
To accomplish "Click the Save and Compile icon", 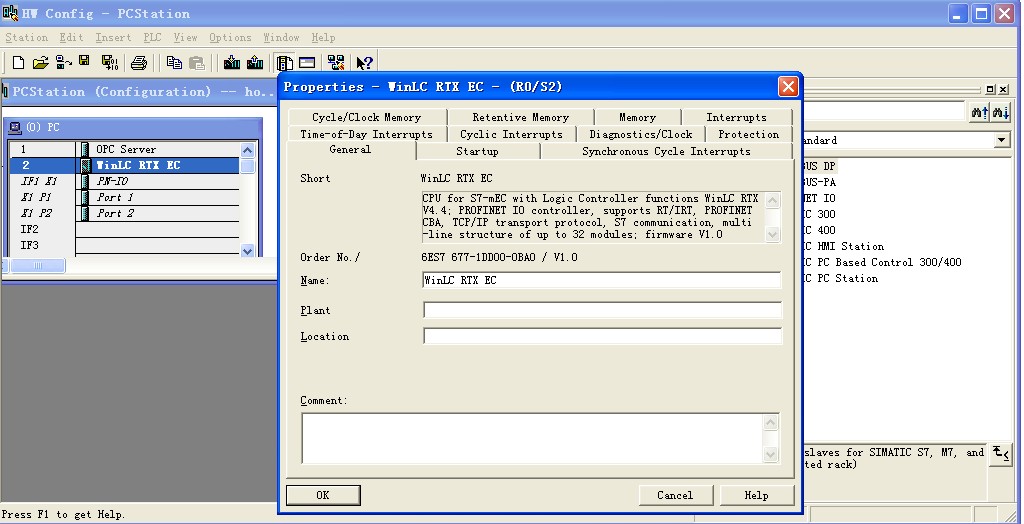I will pos(110,63).
